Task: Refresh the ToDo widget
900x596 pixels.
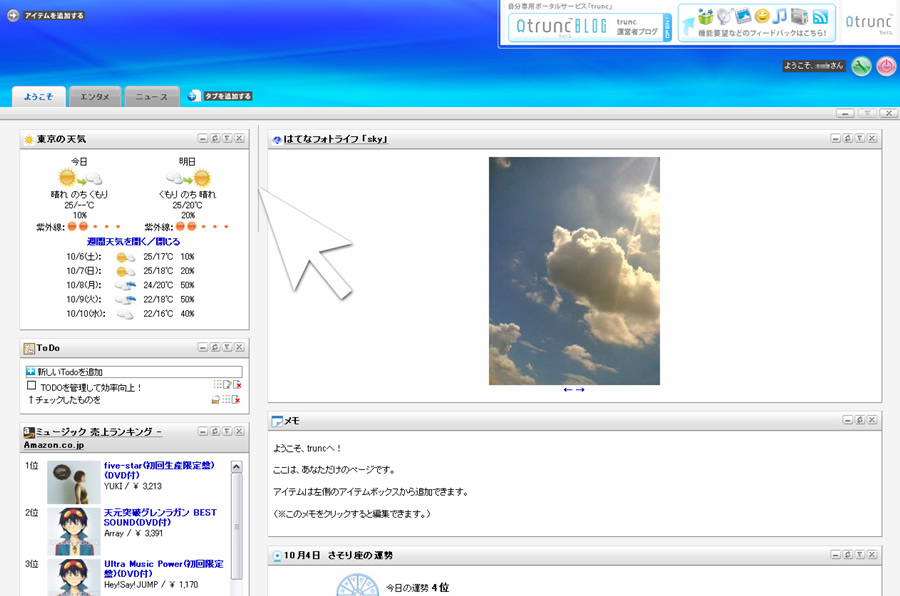Action: pos(215,347)
